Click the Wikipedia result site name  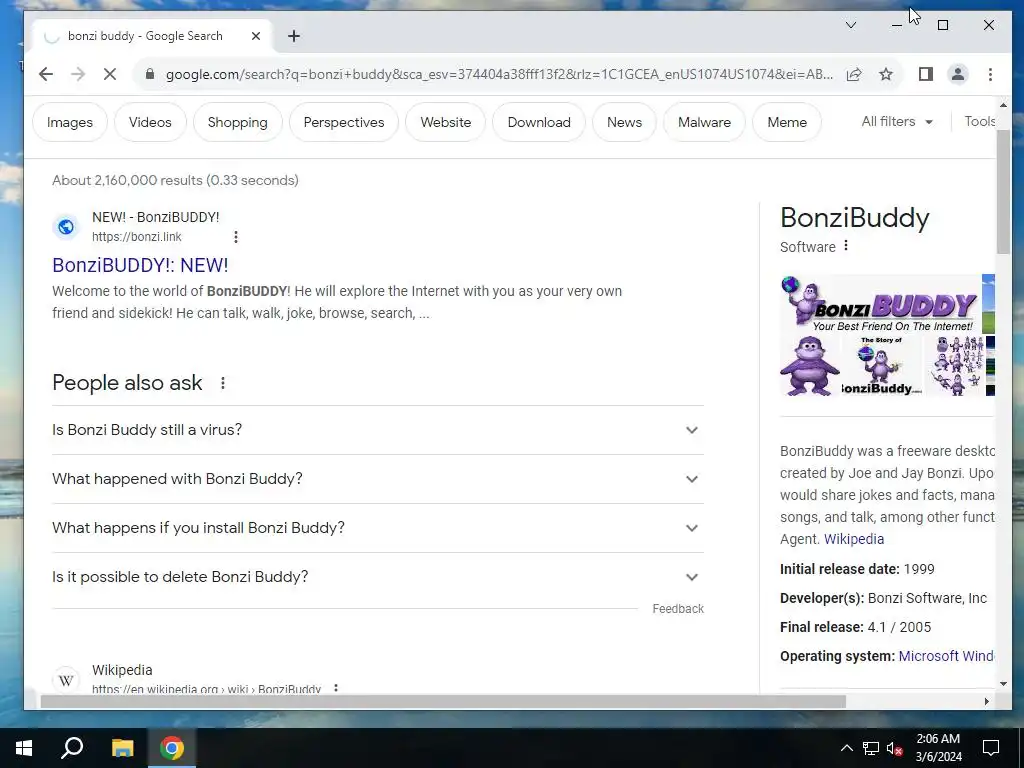pyautogui.click(x=122, y=670)
